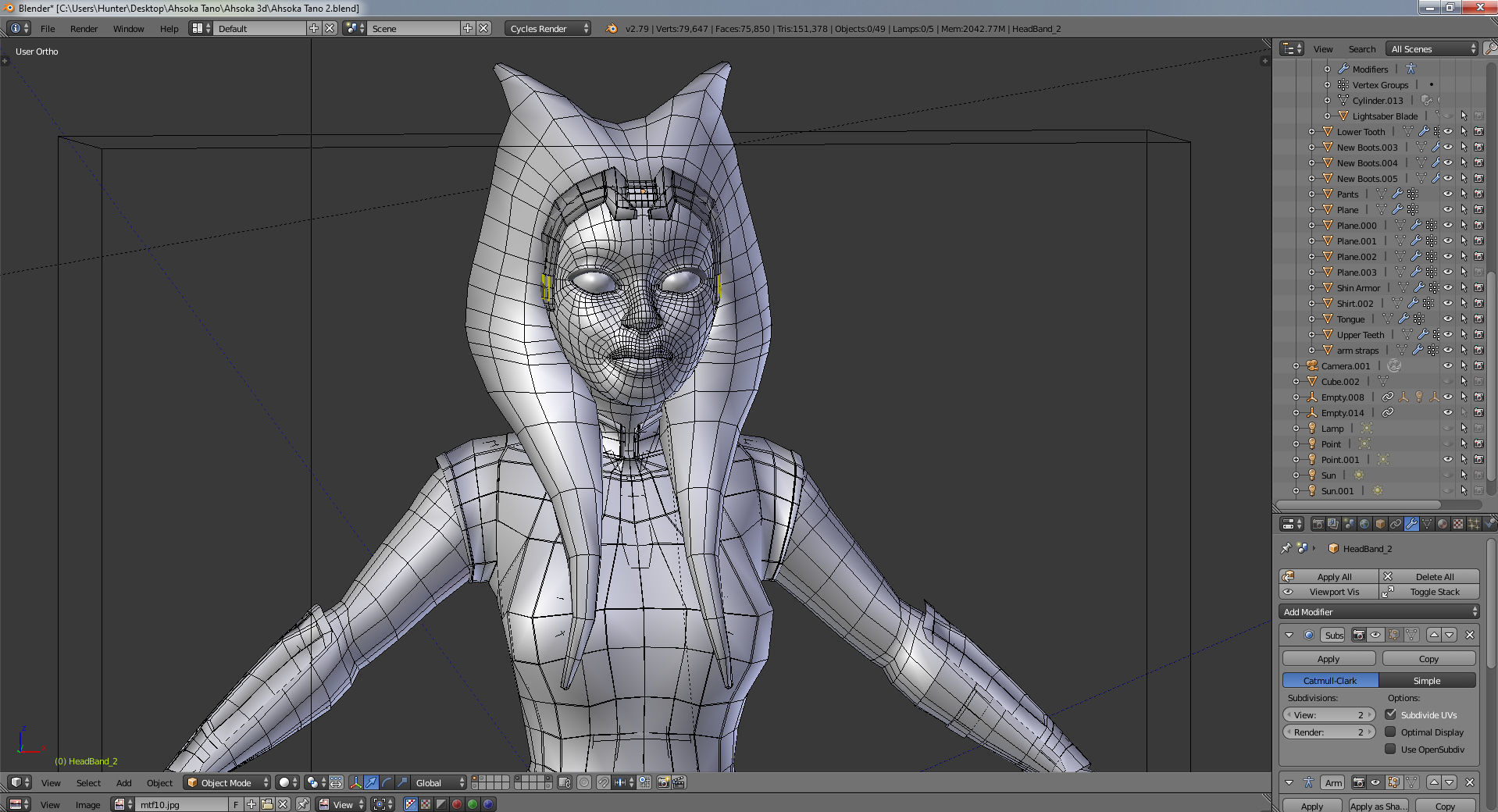This screenshot has width=1498, height=812.
Task: Select the scale manipulator icon
Action: tap(402, 782)
